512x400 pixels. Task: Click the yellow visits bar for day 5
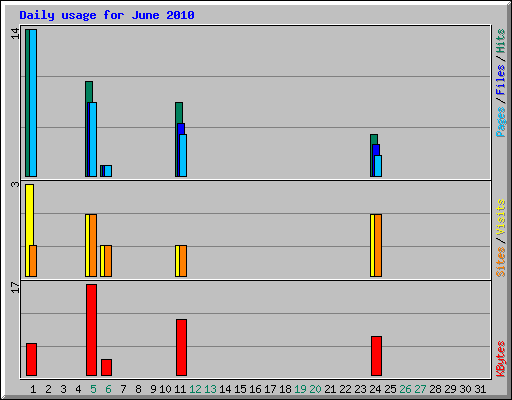click(87, 245)
